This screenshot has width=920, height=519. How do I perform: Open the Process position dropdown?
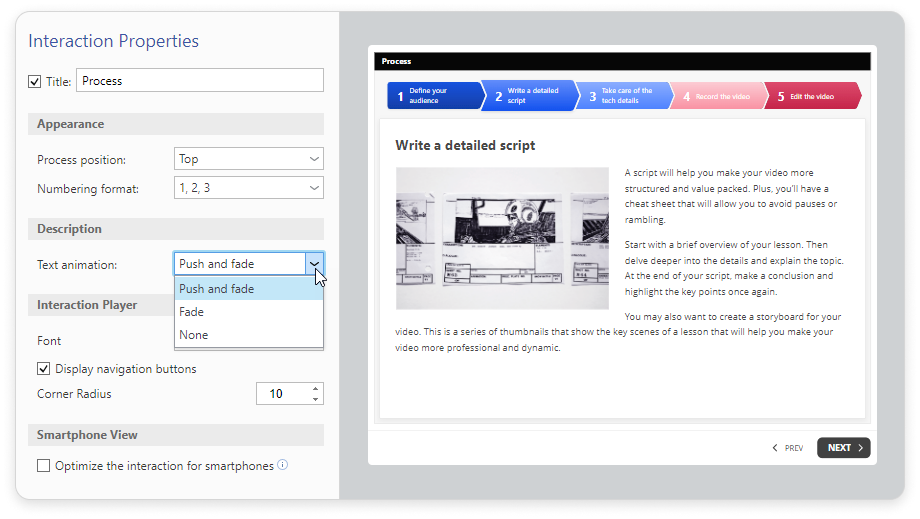249,158
